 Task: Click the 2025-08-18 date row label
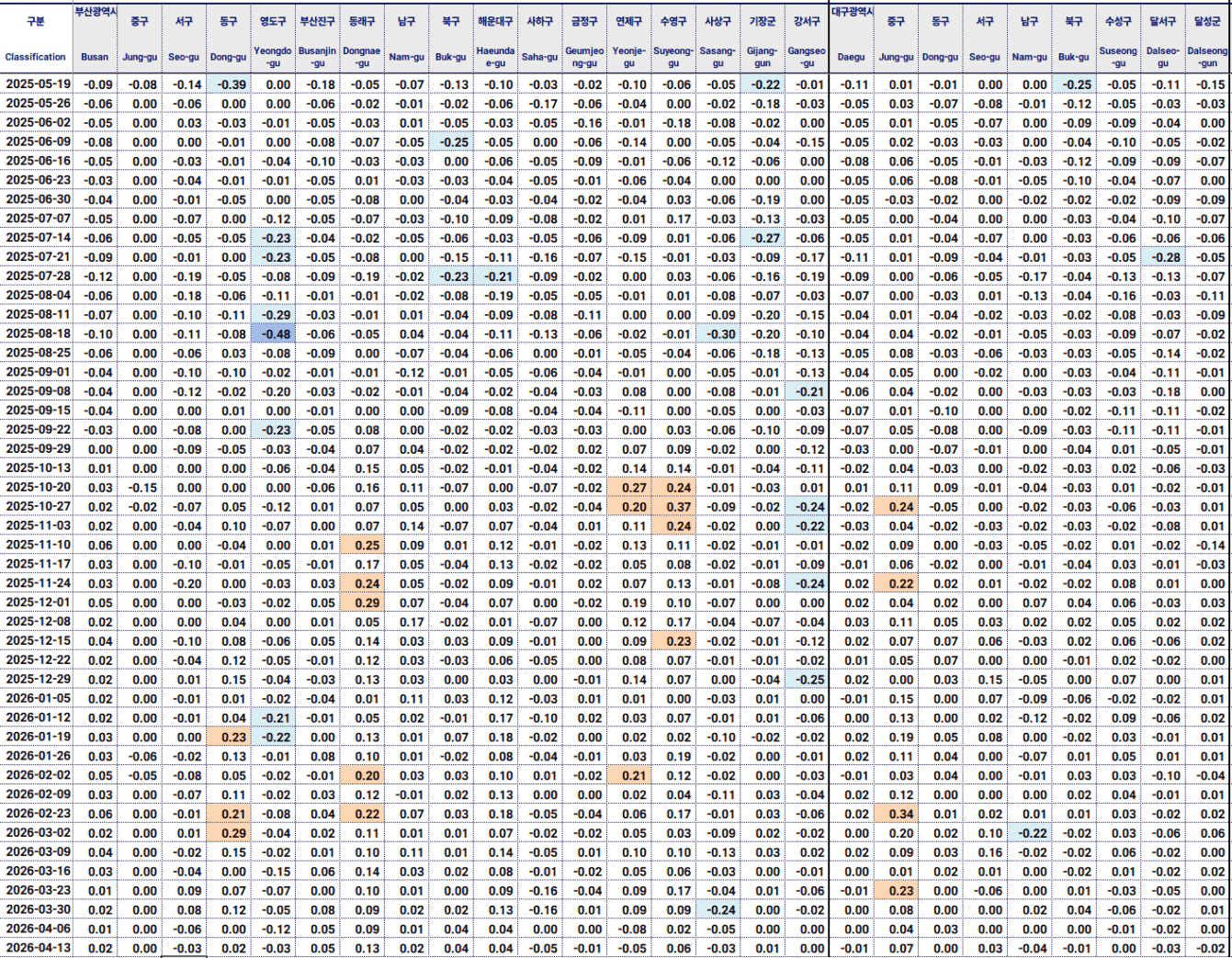[38, 334]
